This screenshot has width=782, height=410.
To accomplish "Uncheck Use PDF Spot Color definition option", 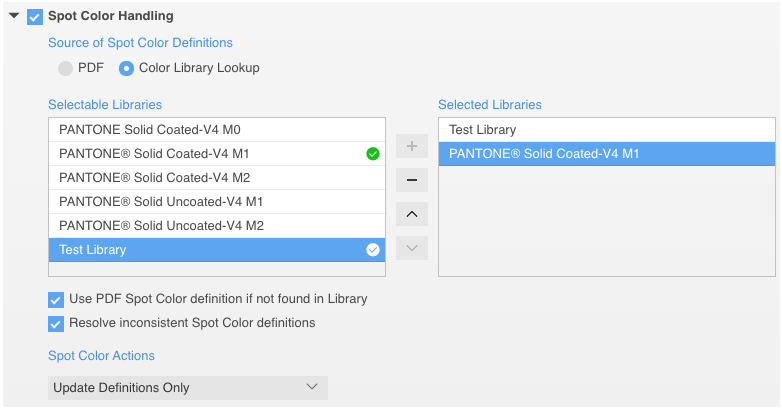I will pos(55,299).
